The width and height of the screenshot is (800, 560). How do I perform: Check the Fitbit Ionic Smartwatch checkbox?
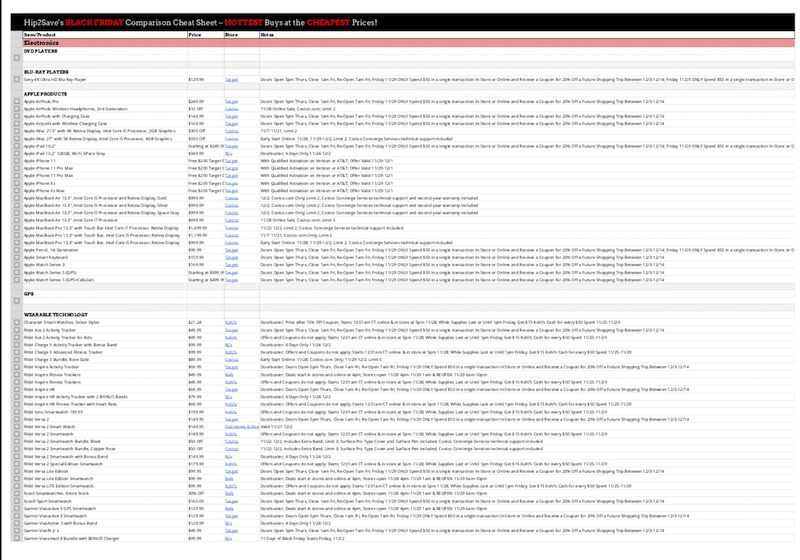point(17,412)
